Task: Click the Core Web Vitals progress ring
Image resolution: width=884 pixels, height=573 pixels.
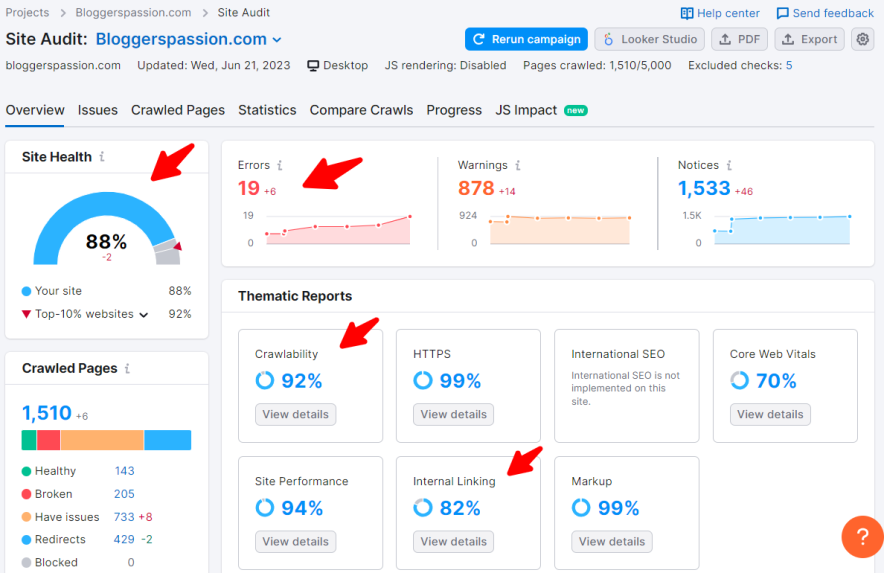Action: [x=740, y=381]
